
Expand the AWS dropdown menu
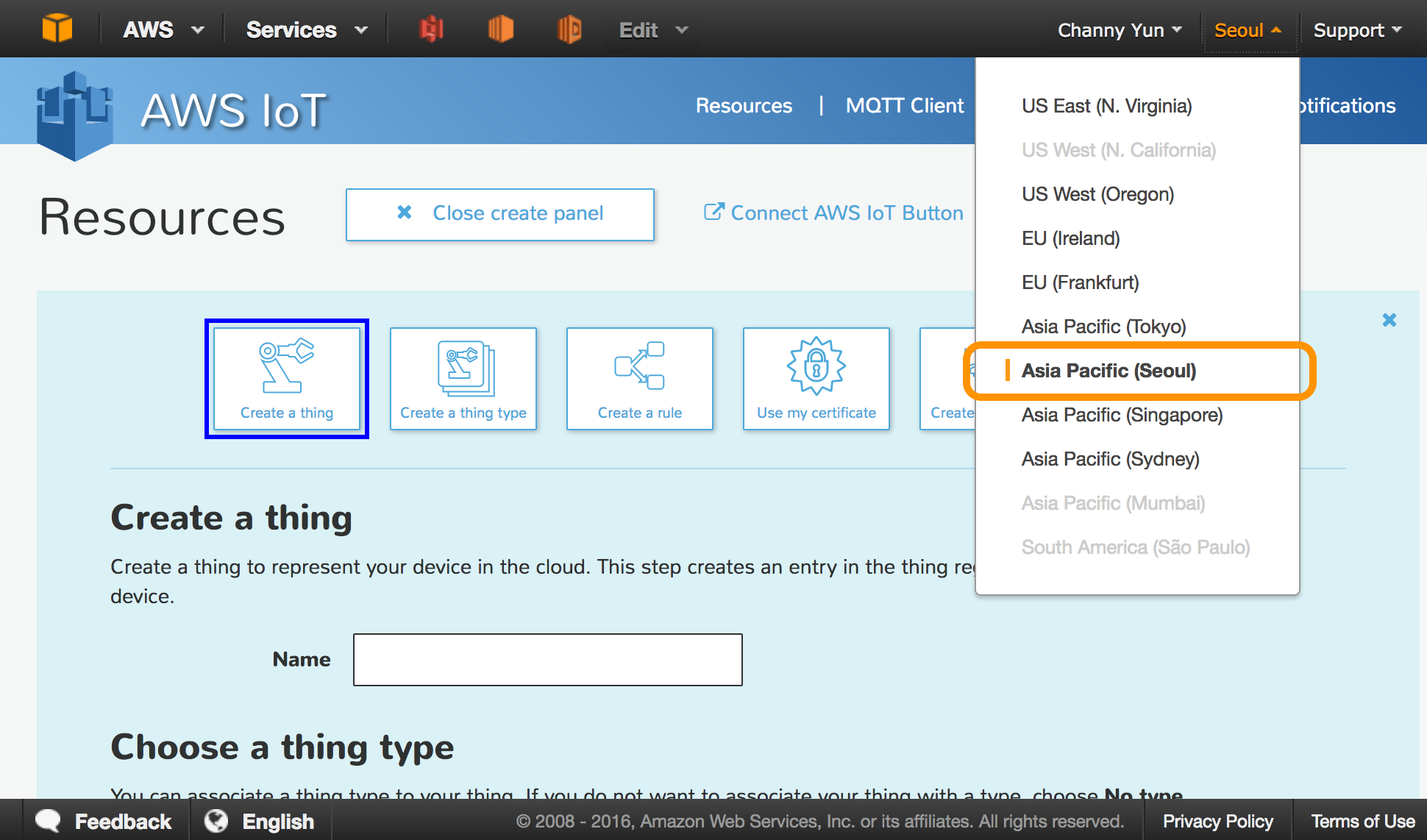163,30
